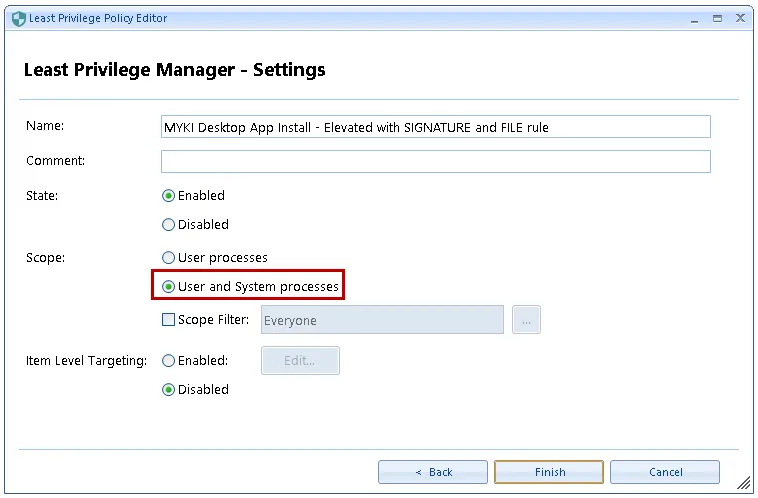Turn on Item Level Targeting Enabled option
This screenshot has width=758, height=498.
[x=168, y=361]
